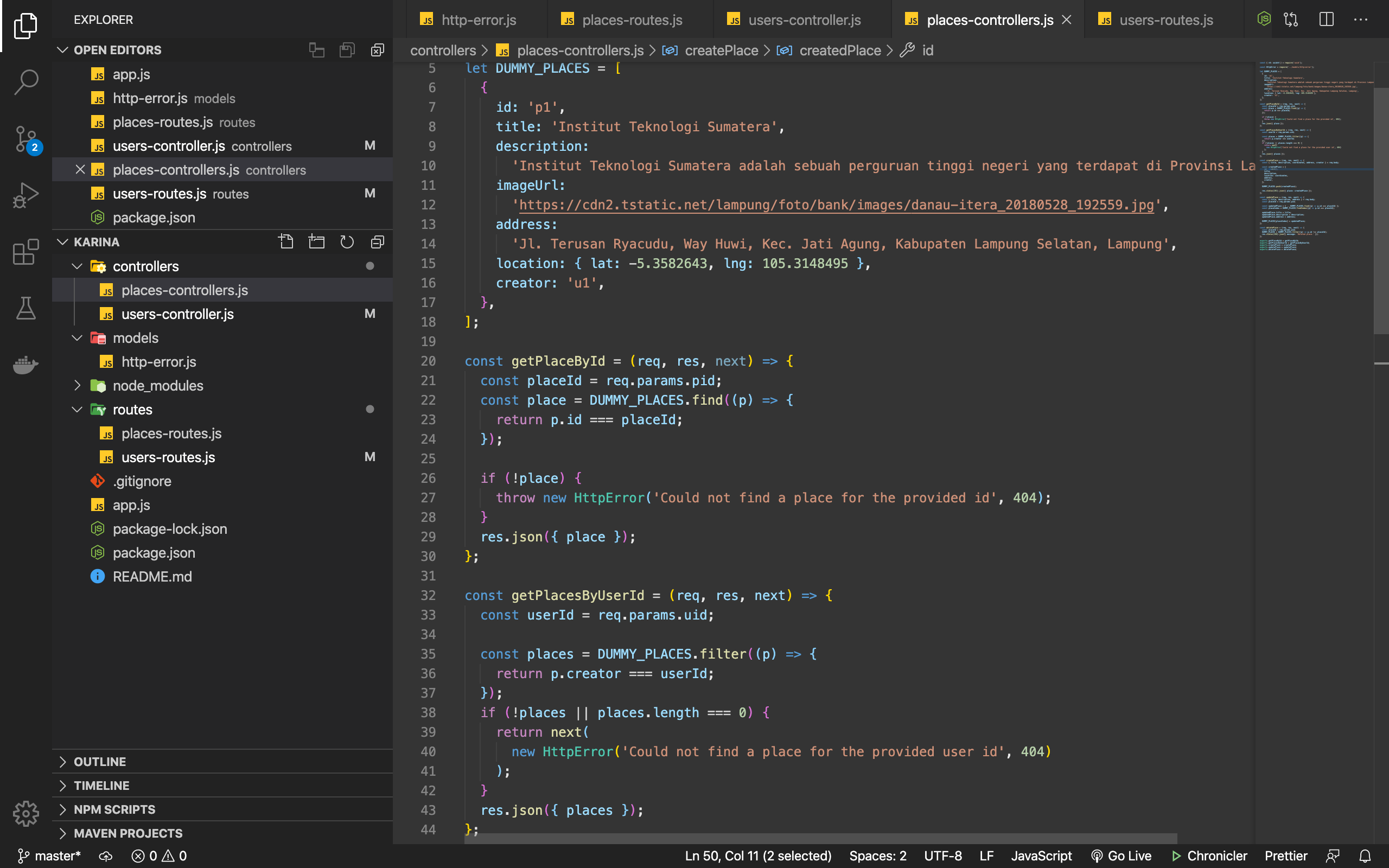Image resolution: width=1389 pixels, height=868 pixels.
Task: Change the UTF-8 encoding
Action: [942, 856]
